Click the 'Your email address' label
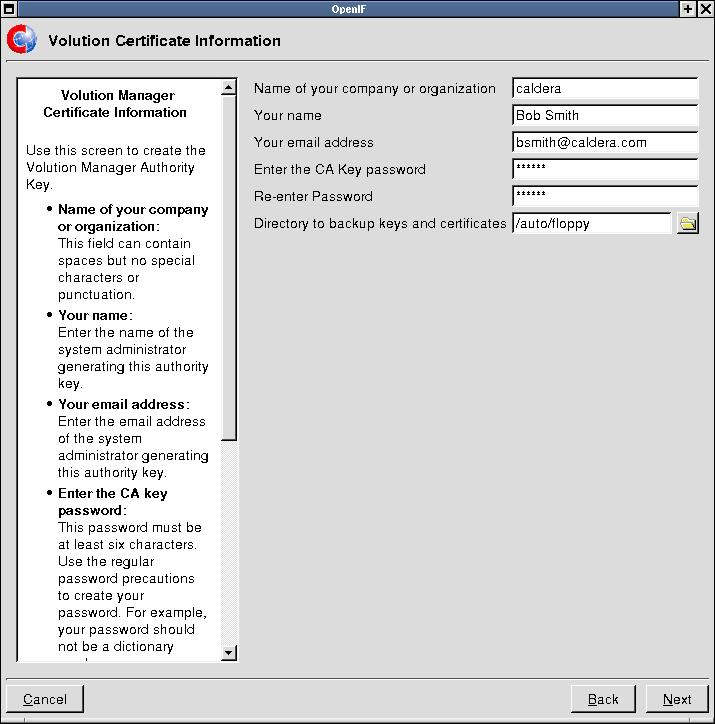This screenshot has height=724, width=715. (x=314, y=143)
